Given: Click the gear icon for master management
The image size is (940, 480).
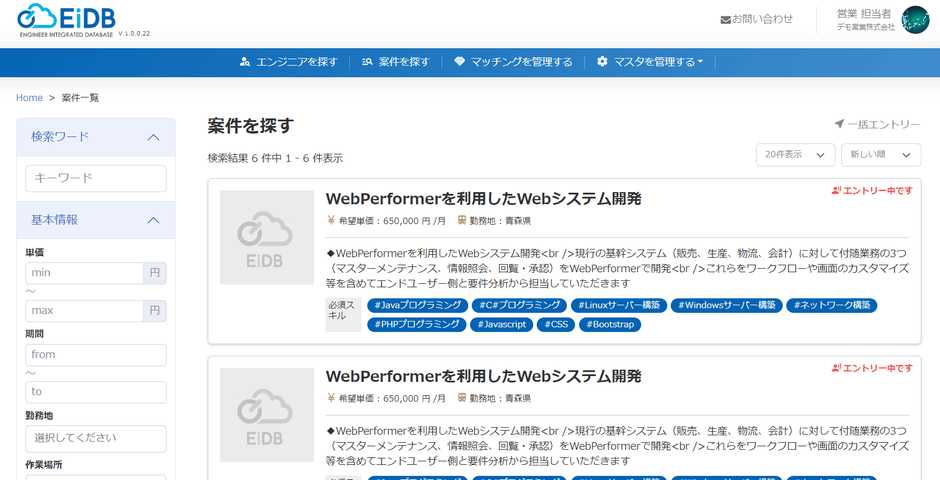Looking at the screenshot, I should (602, 62).
